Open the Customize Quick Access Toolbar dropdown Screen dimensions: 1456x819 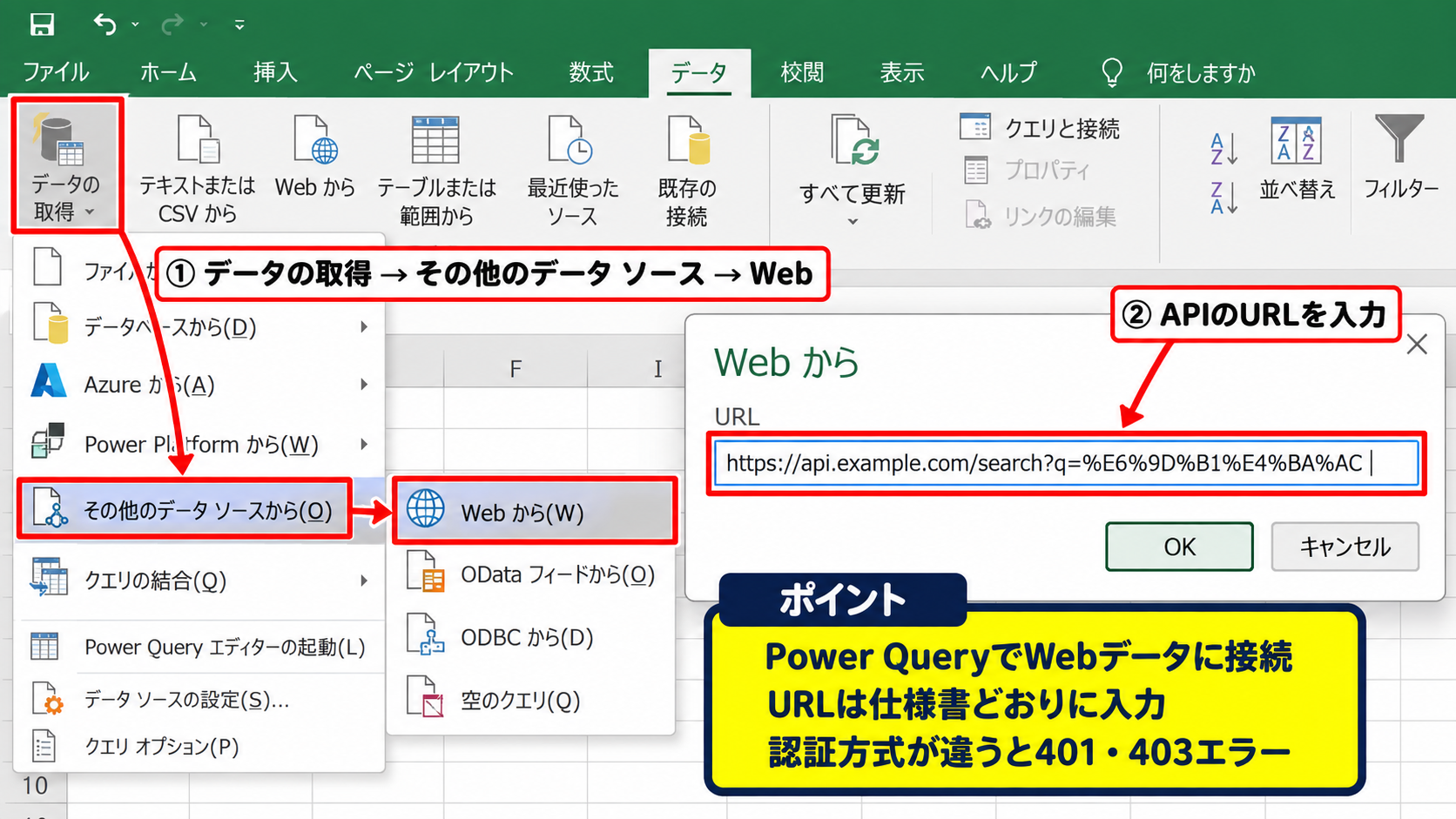239,25
